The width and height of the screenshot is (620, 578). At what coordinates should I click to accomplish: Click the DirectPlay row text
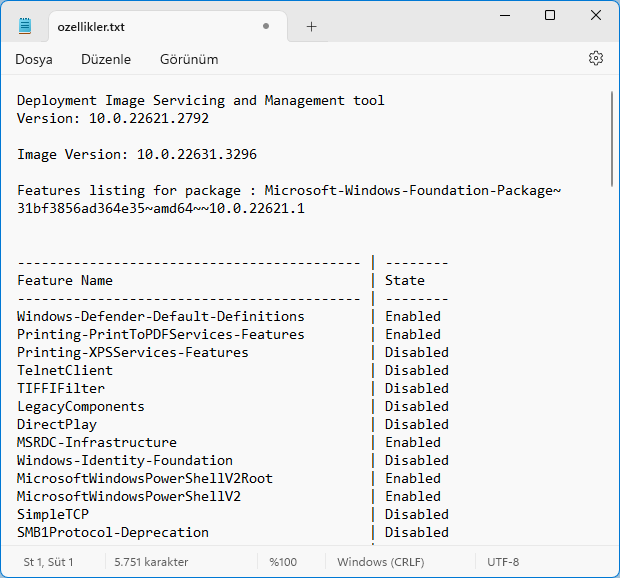57,424
